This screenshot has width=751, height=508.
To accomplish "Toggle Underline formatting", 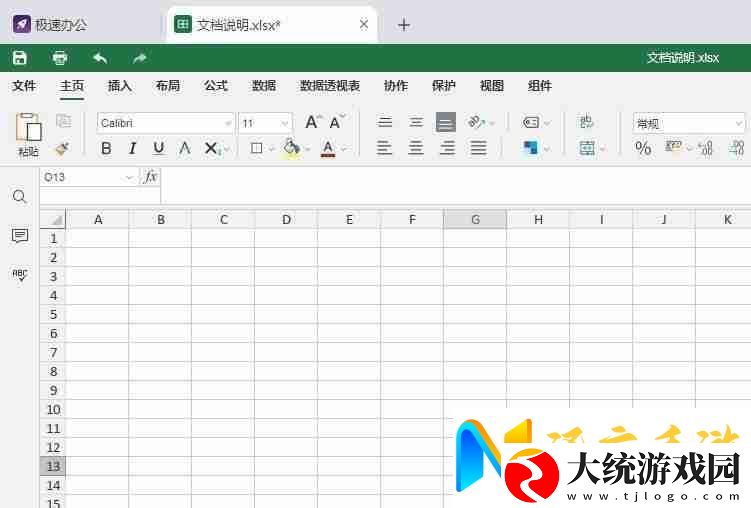I will (x=159, y=148).
